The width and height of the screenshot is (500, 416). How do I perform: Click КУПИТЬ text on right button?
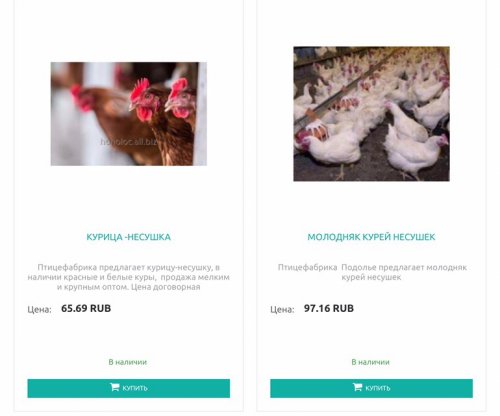coord(378,388)
